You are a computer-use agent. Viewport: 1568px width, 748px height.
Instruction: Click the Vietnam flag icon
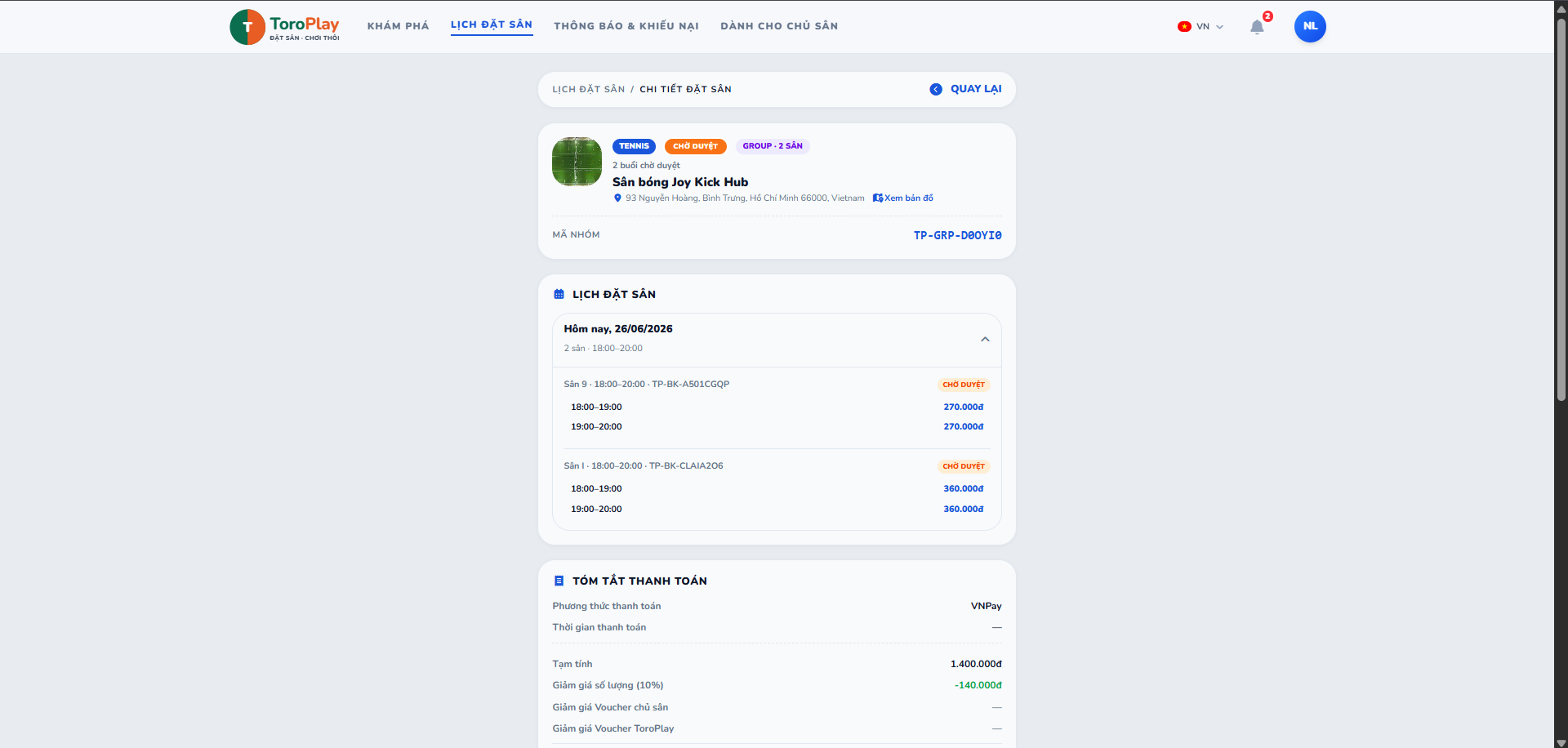(x=1184, y=27)
